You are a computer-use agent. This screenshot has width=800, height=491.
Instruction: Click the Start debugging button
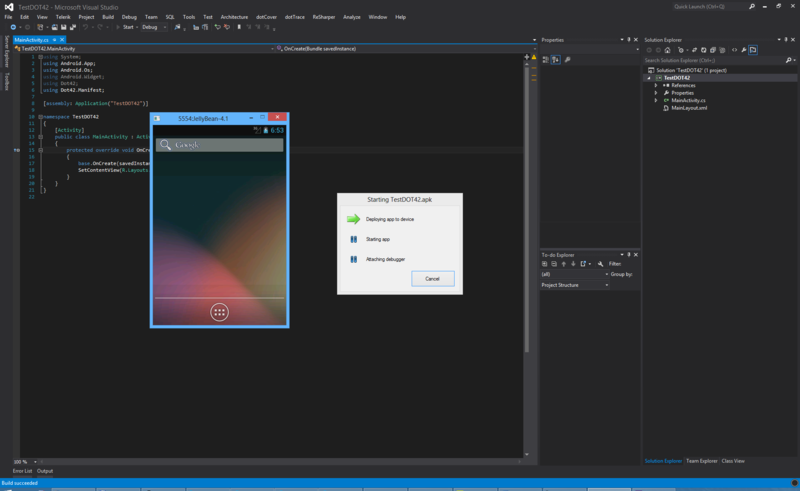[126, 27]
